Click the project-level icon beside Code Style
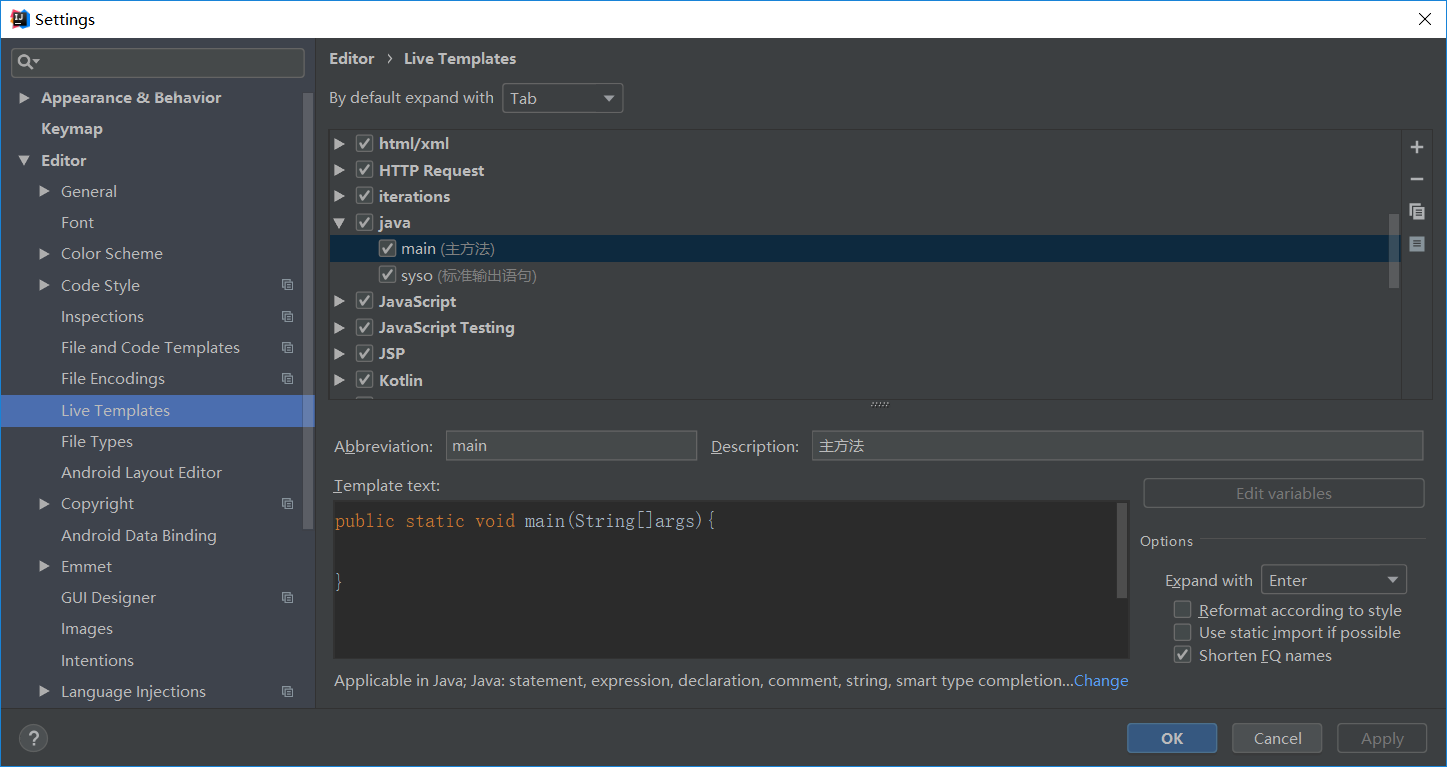 click(288, 285)
